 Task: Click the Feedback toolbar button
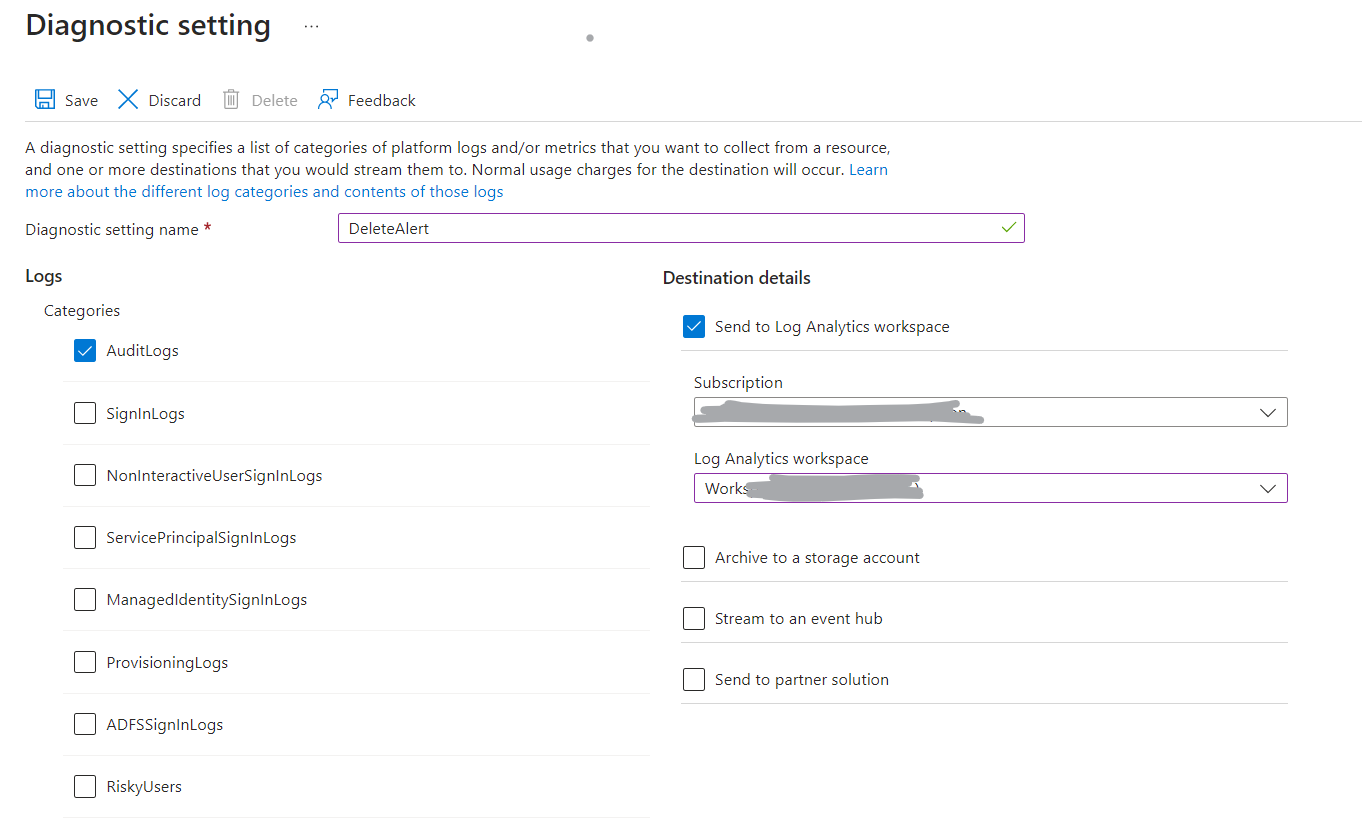click(381, 99)
